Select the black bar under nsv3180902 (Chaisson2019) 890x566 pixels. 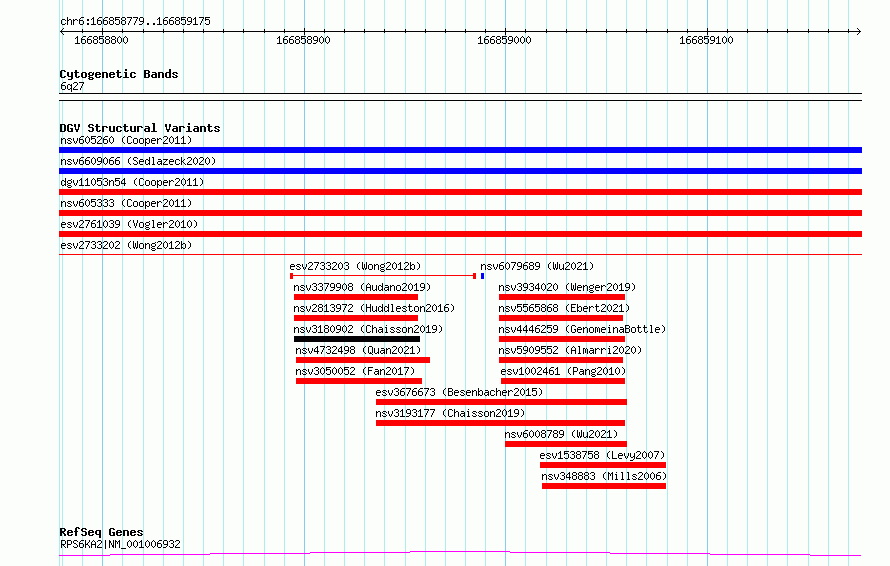point(357,339)
